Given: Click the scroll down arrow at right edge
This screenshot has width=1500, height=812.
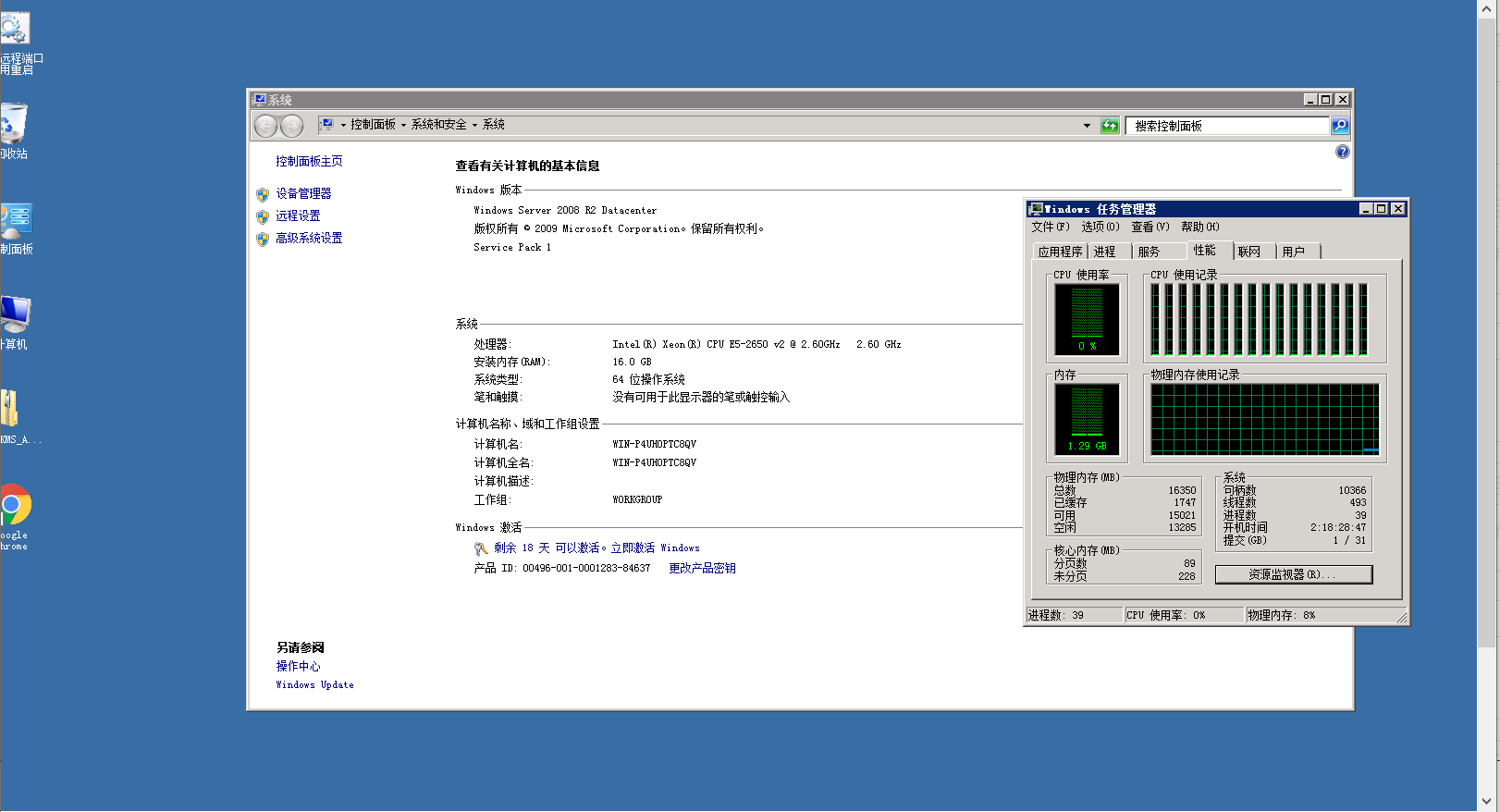Looking at the screenshot, I should (1487, 801).
